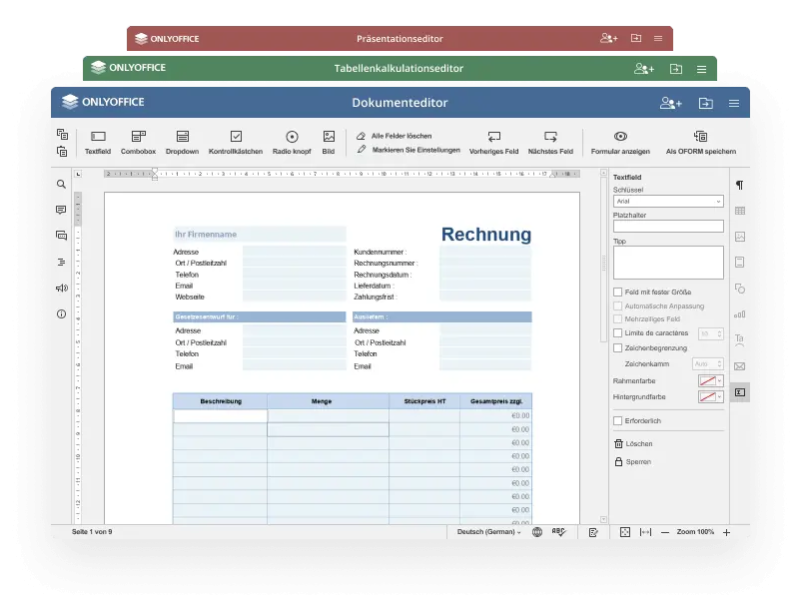The width and height of the screenshot is (800, 601).
Task: Switch to the Präsentationseditor window
Action: click(x=399, y=39)
